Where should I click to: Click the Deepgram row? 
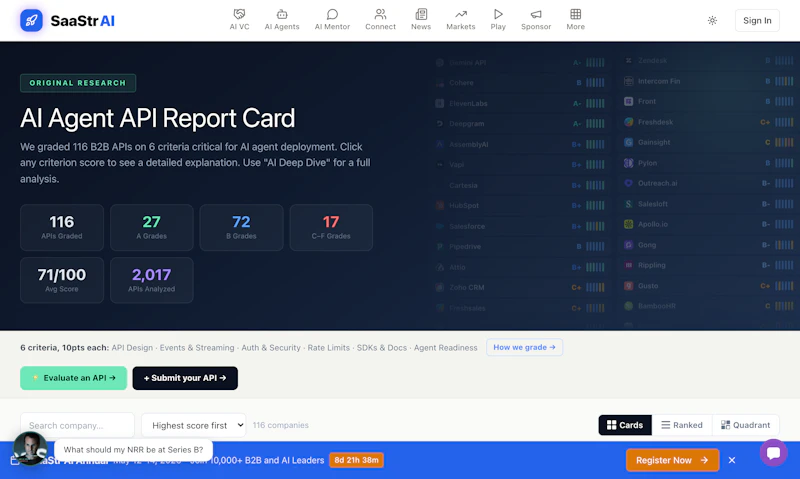520,123
